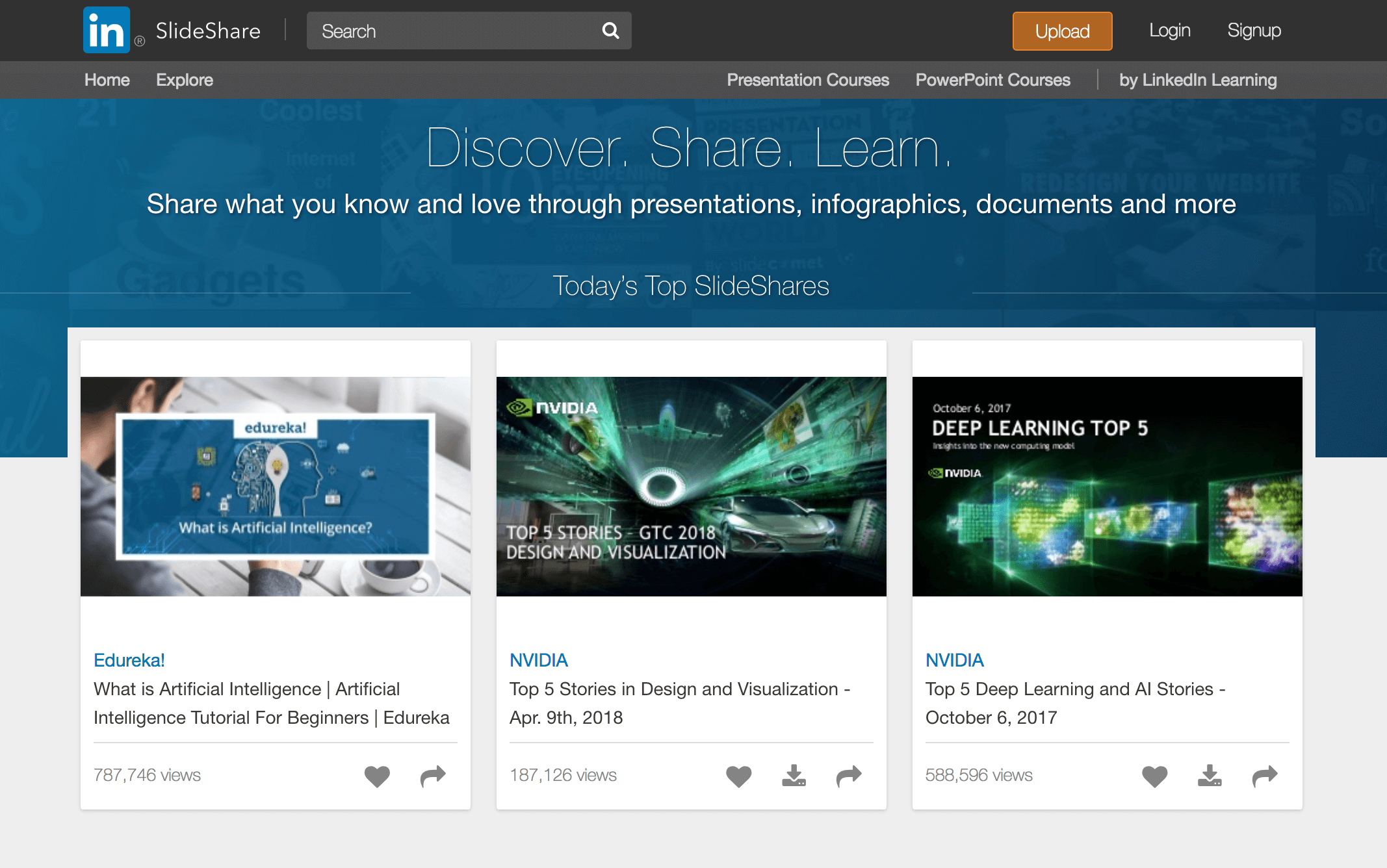Click the Signup link
1387x868 pixels.
coord(1254,31)
